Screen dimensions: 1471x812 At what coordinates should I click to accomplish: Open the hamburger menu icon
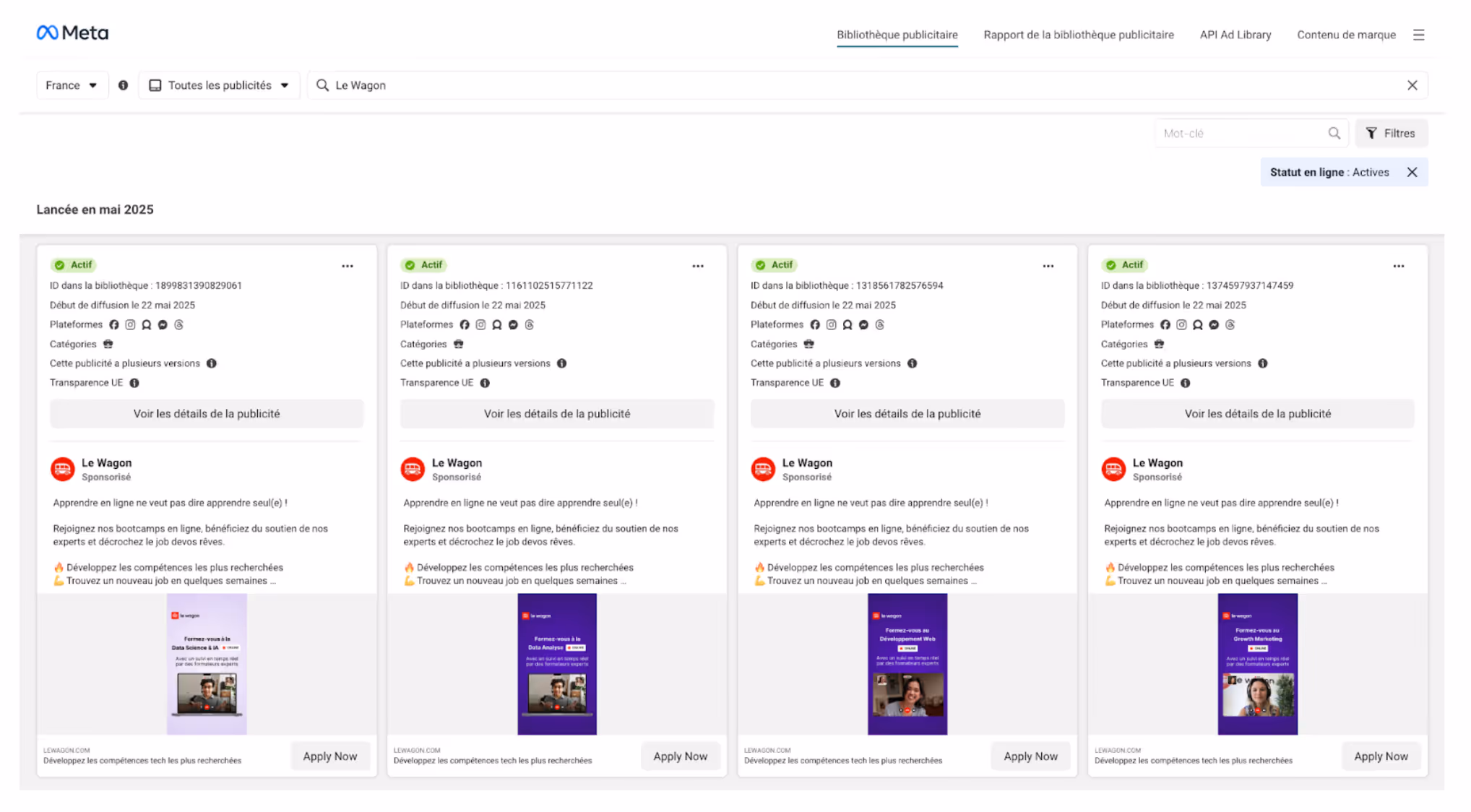(1418, 35)
